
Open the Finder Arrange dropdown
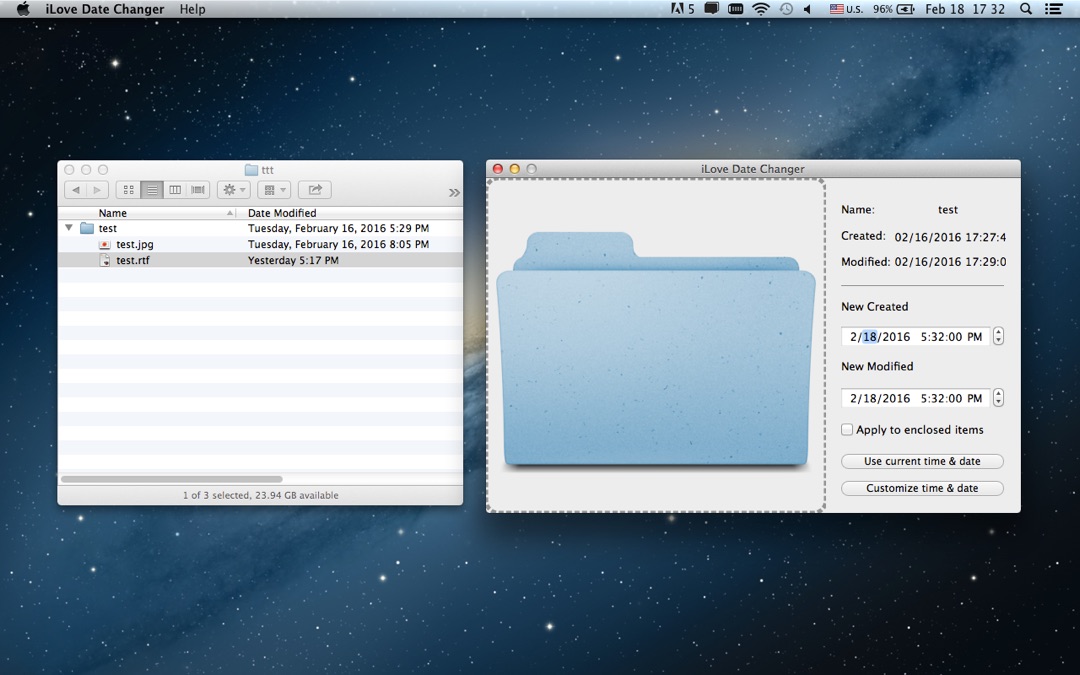pyautogui.click(x=273, y=190)
